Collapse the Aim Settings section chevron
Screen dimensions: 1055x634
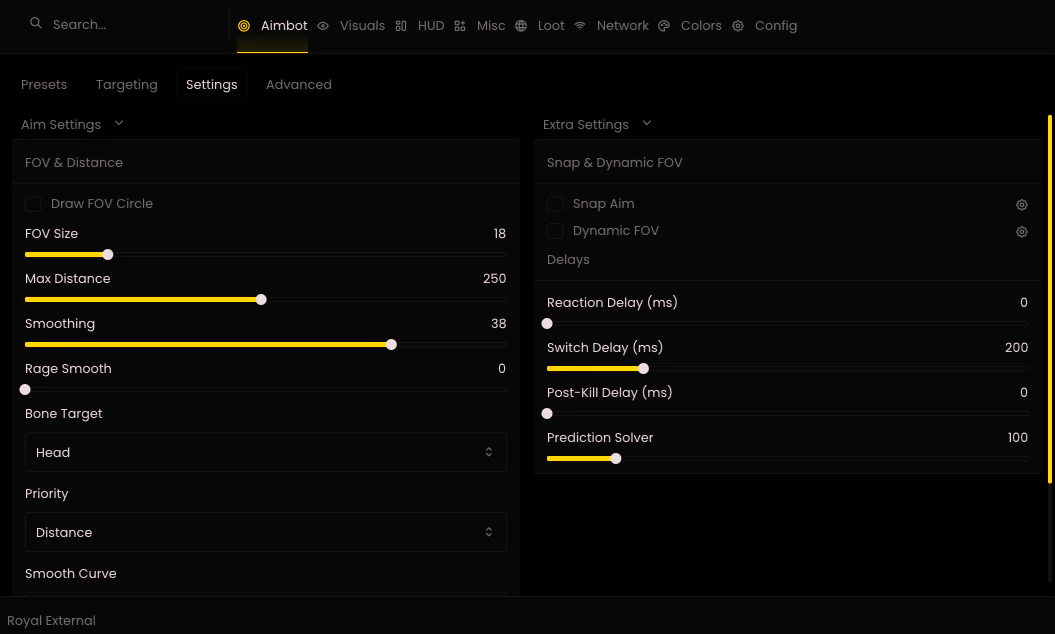119,124
